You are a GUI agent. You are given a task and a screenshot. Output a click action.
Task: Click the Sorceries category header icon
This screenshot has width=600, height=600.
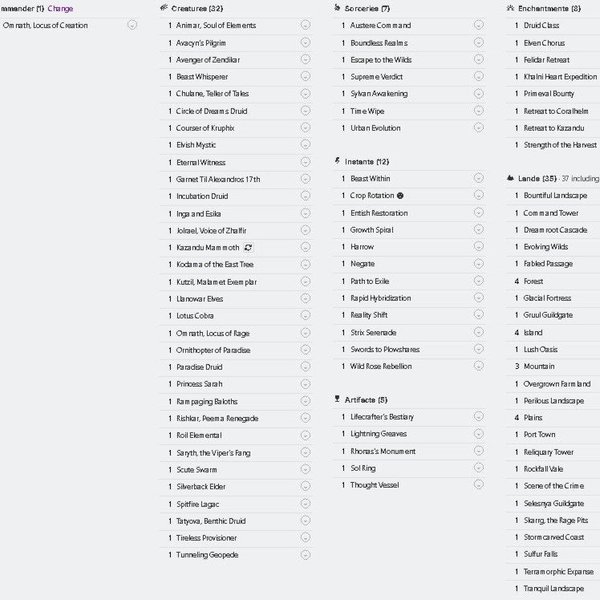337,8
